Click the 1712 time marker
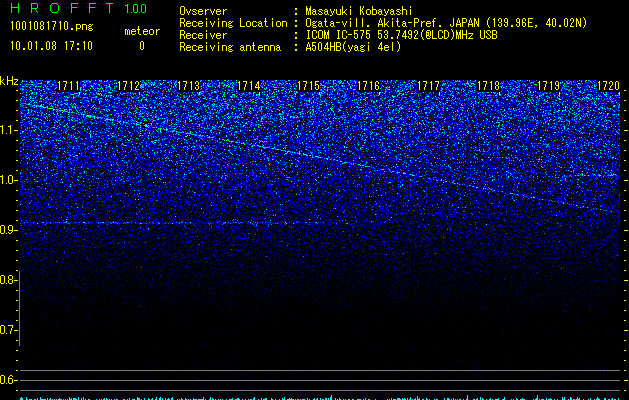The image size is (629, 400). [128, 86]
